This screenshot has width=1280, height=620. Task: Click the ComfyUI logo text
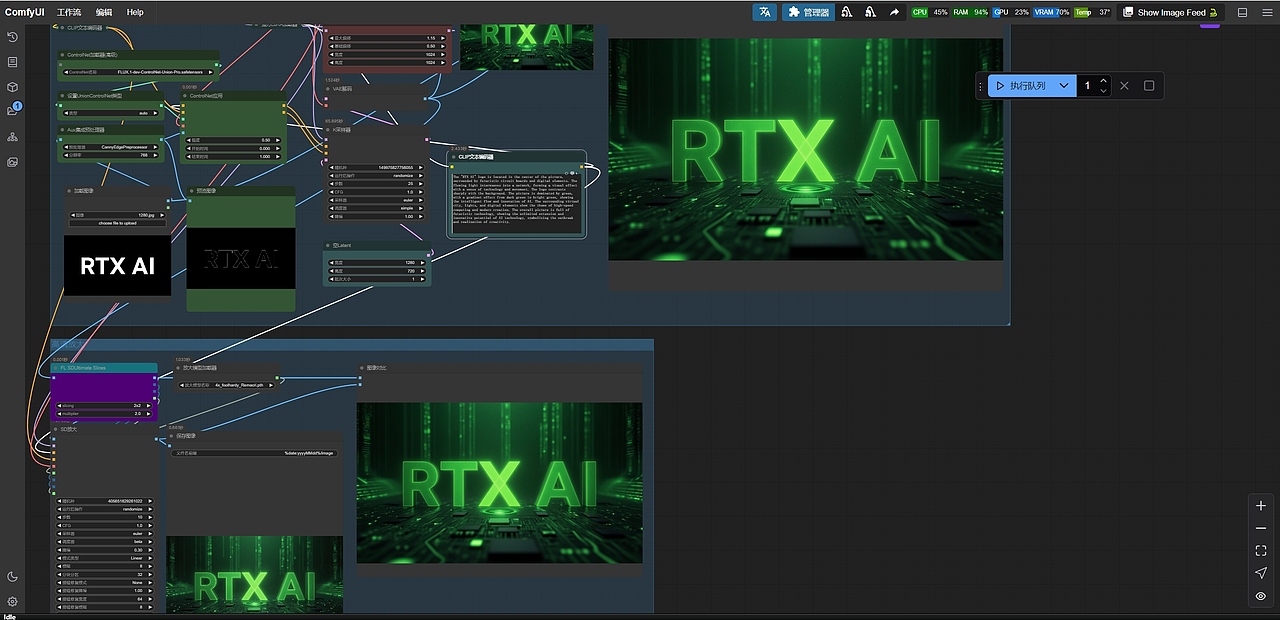point(24,12)
